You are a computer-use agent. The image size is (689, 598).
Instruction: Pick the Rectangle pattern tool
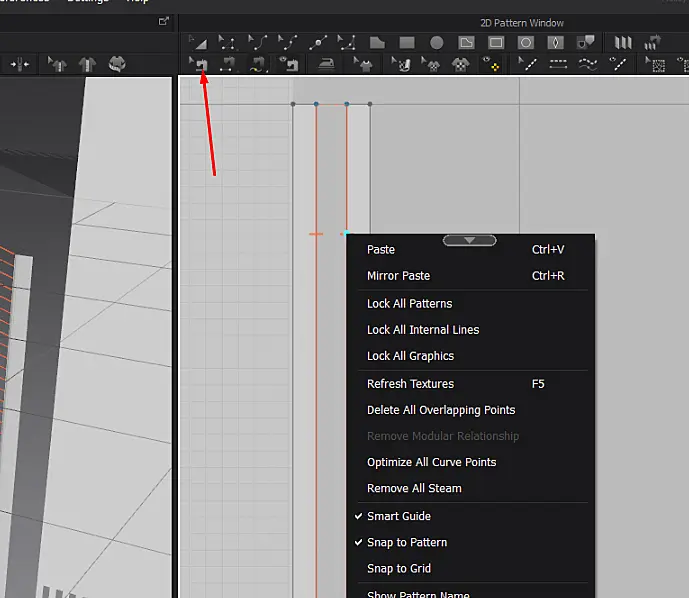pos(407,43)
